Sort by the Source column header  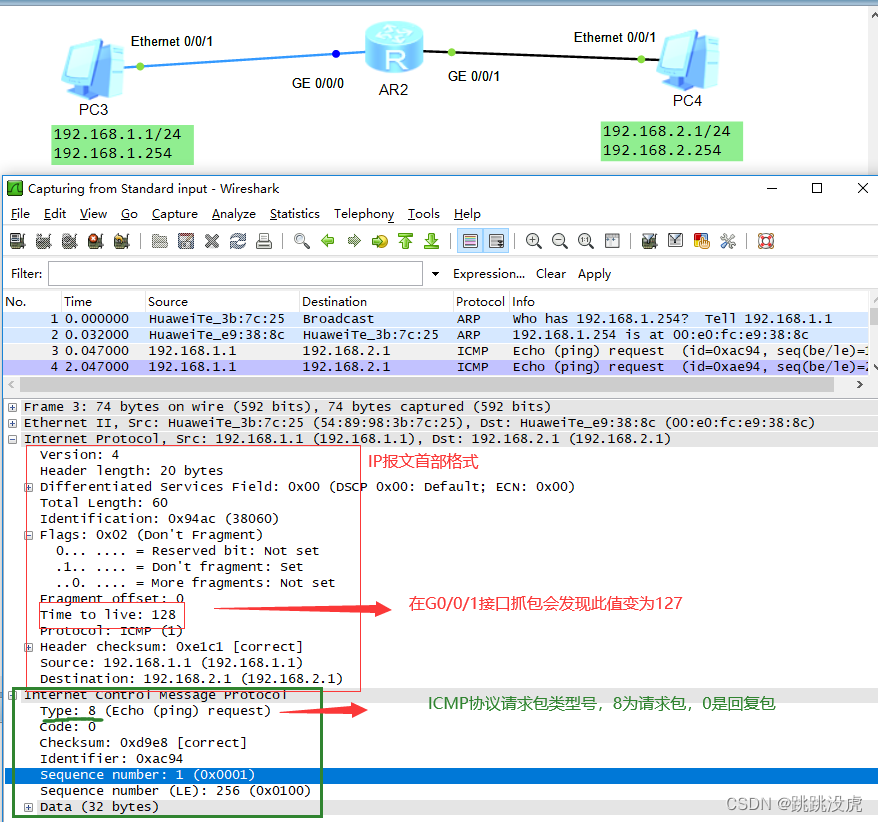coord(222,302)
